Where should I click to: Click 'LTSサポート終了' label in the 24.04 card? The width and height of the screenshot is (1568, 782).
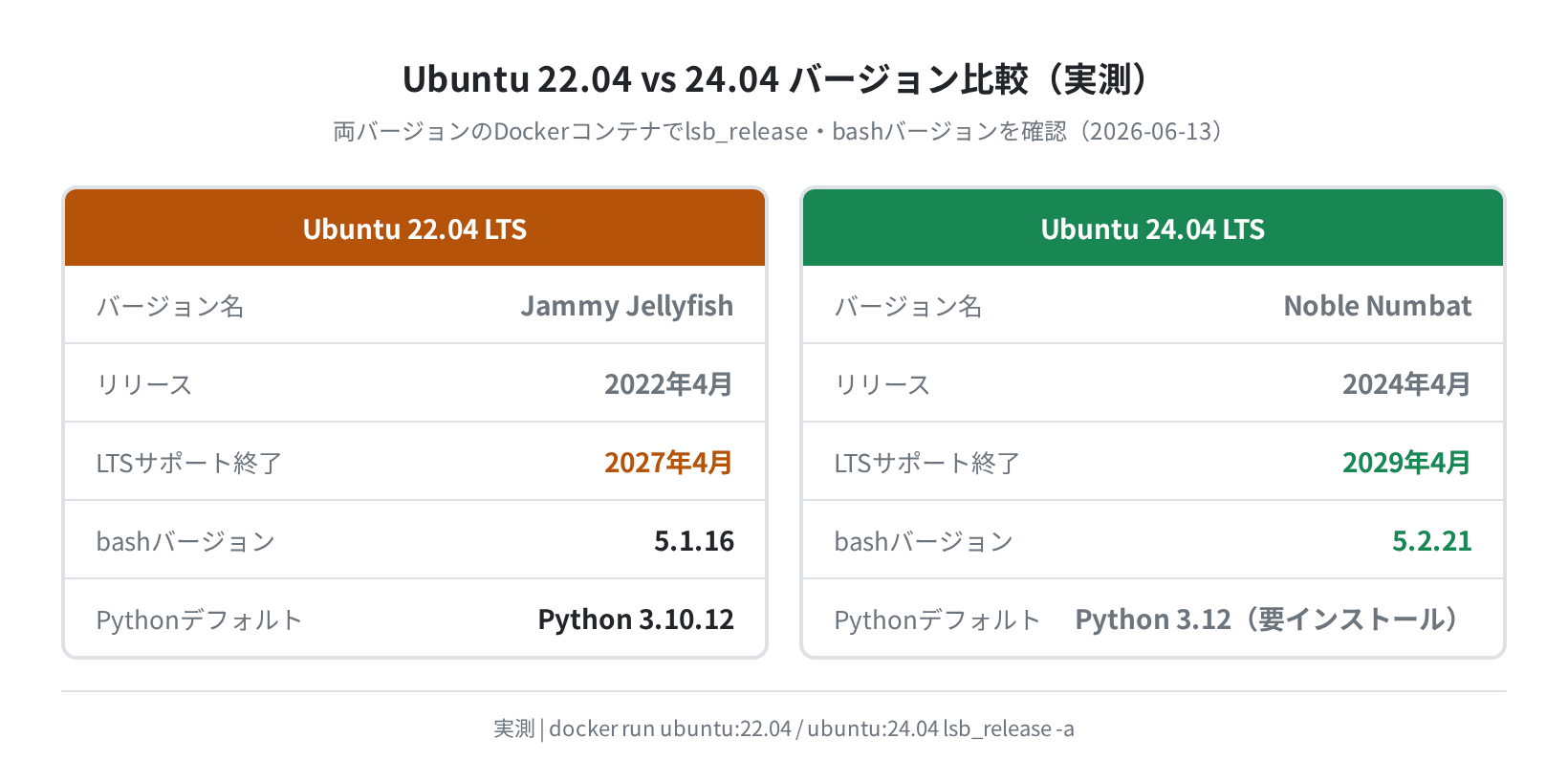(x=927, y=463)
